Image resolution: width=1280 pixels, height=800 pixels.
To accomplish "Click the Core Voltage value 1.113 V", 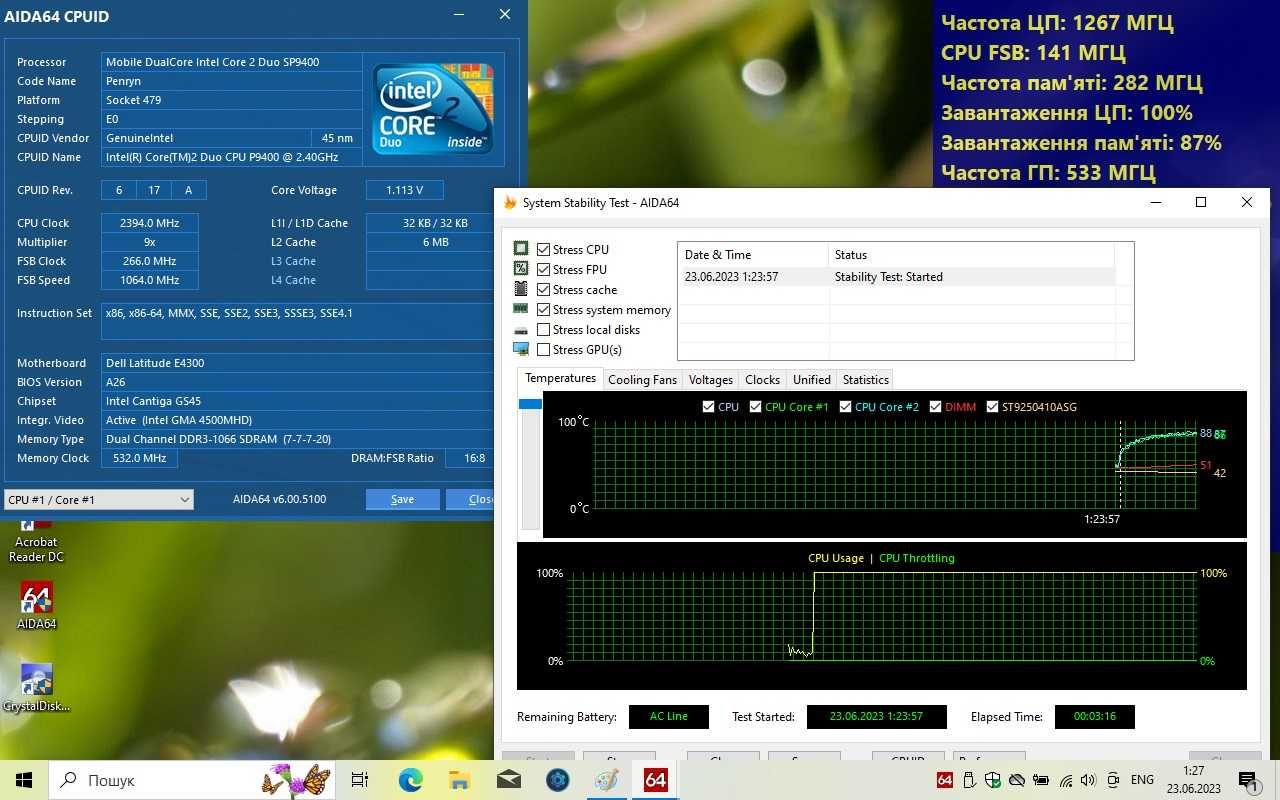I will [x=404, y=190].
